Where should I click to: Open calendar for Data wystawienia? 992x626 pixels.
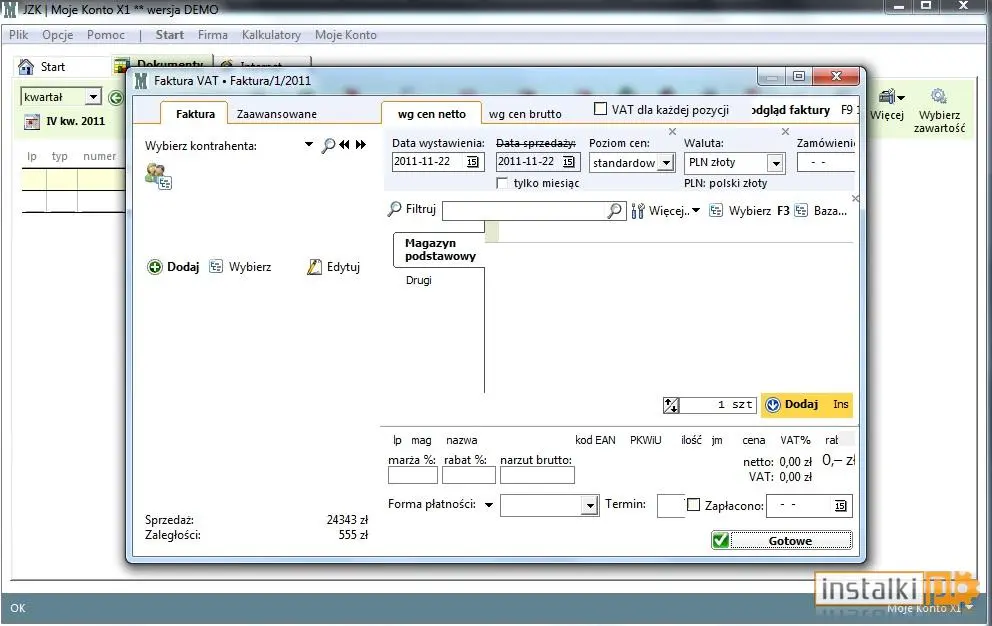pos(473,162)
